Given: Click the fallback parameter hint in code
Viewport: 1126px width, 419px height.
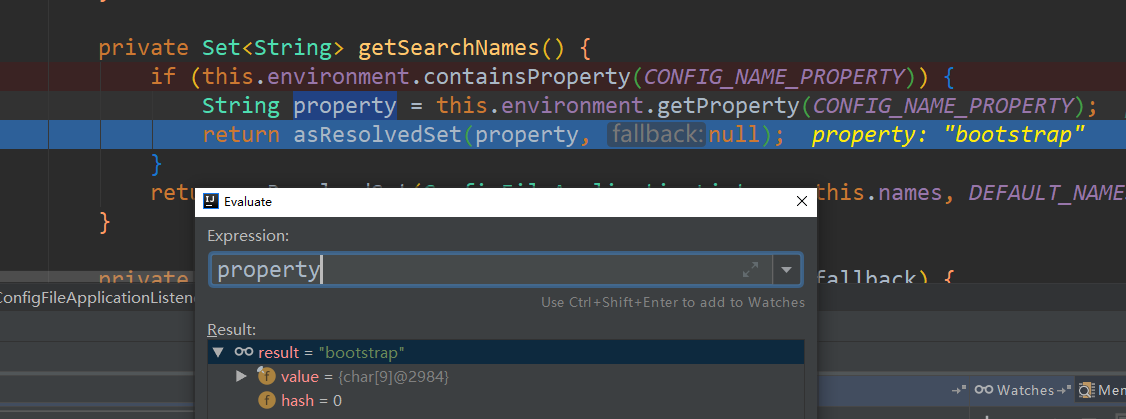Looking at the screenshot, I should click(656, 135).
